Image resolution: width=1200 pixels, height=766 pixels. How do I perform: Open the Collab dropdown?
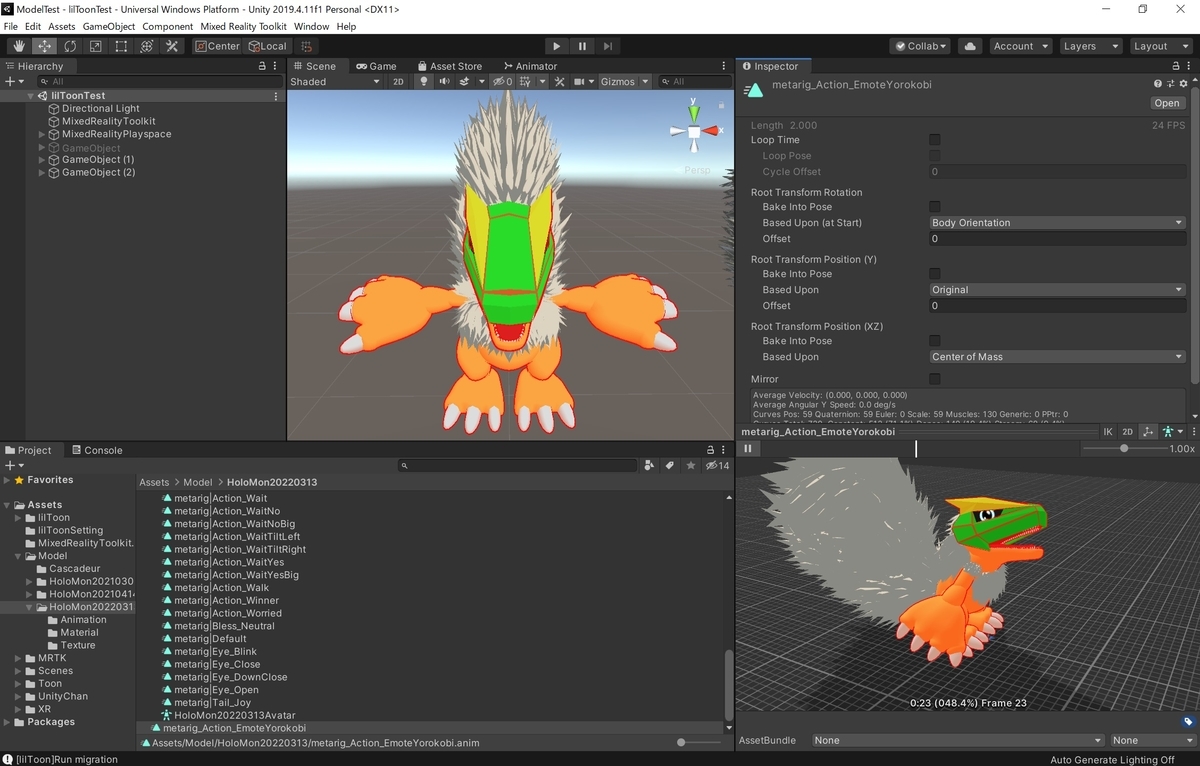(920, 46)
